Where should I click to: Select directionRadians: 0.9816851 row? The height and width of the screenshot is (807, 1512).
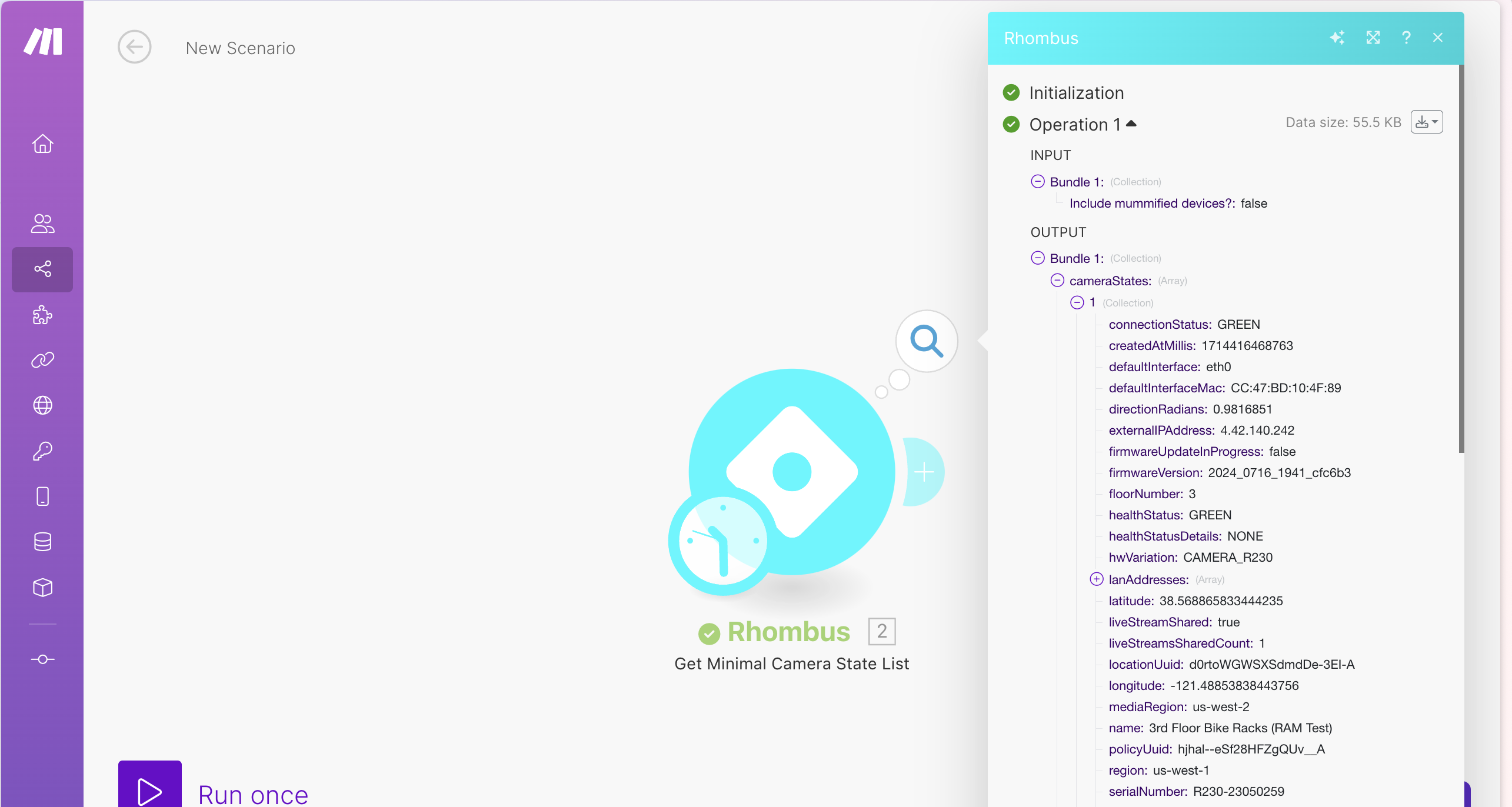[x=1190, y=409]
